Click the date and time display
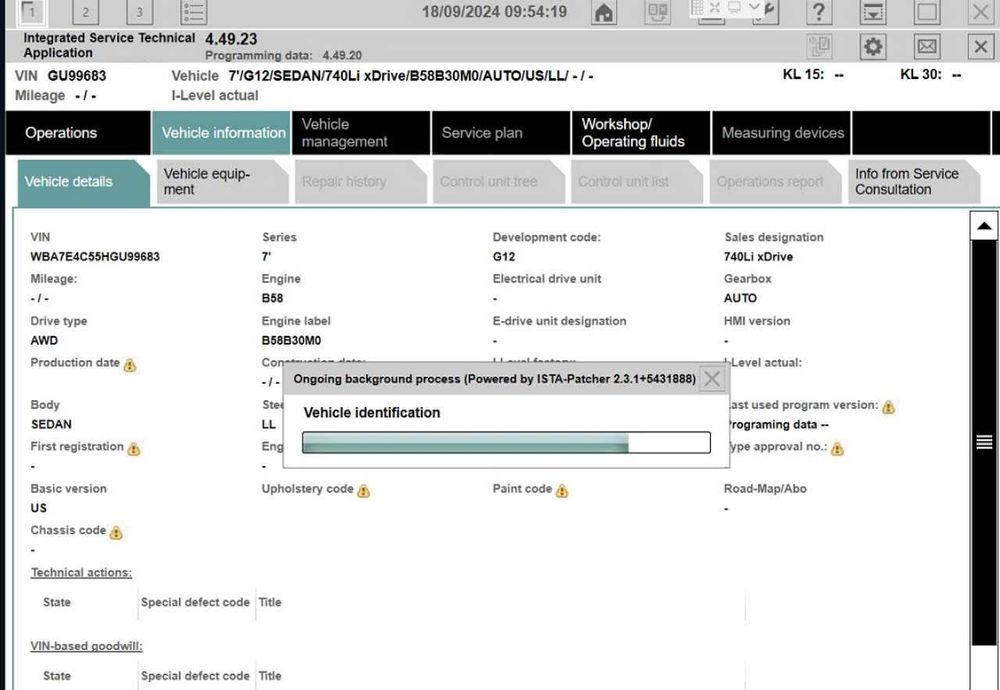Viewport: 1000px width, 690px height. tap(494, 11)
